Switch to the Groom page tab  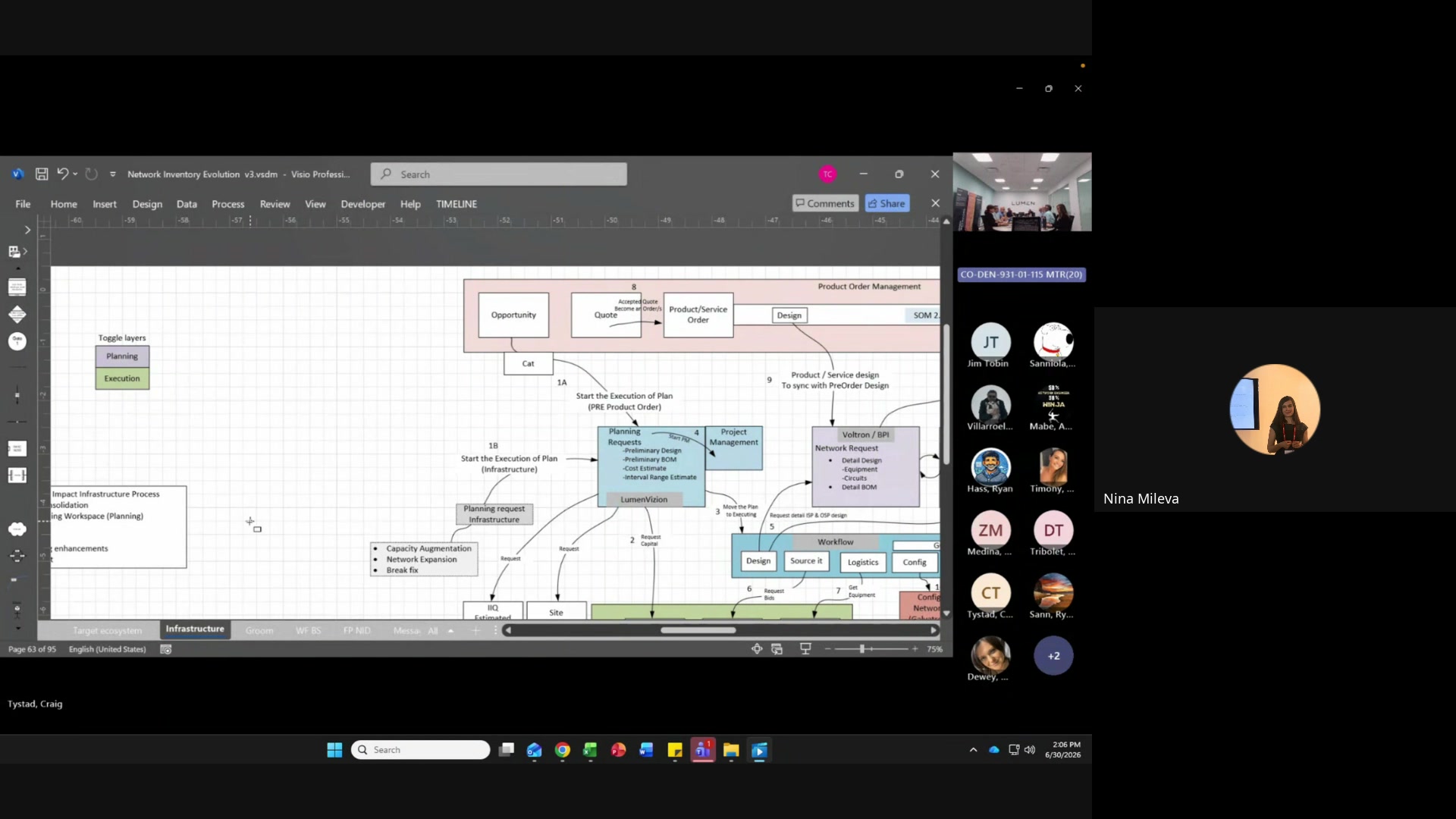tap(259, 630)
